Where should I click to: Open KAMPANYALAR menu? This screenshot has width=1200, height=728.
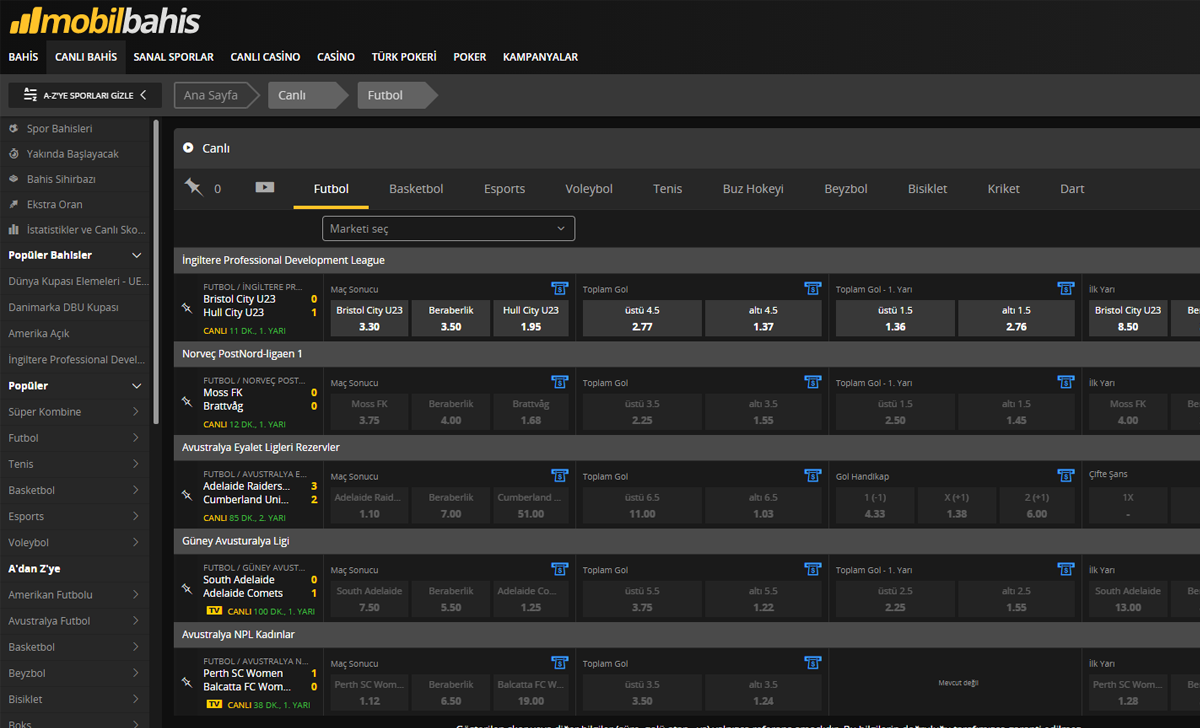point(540,57)
